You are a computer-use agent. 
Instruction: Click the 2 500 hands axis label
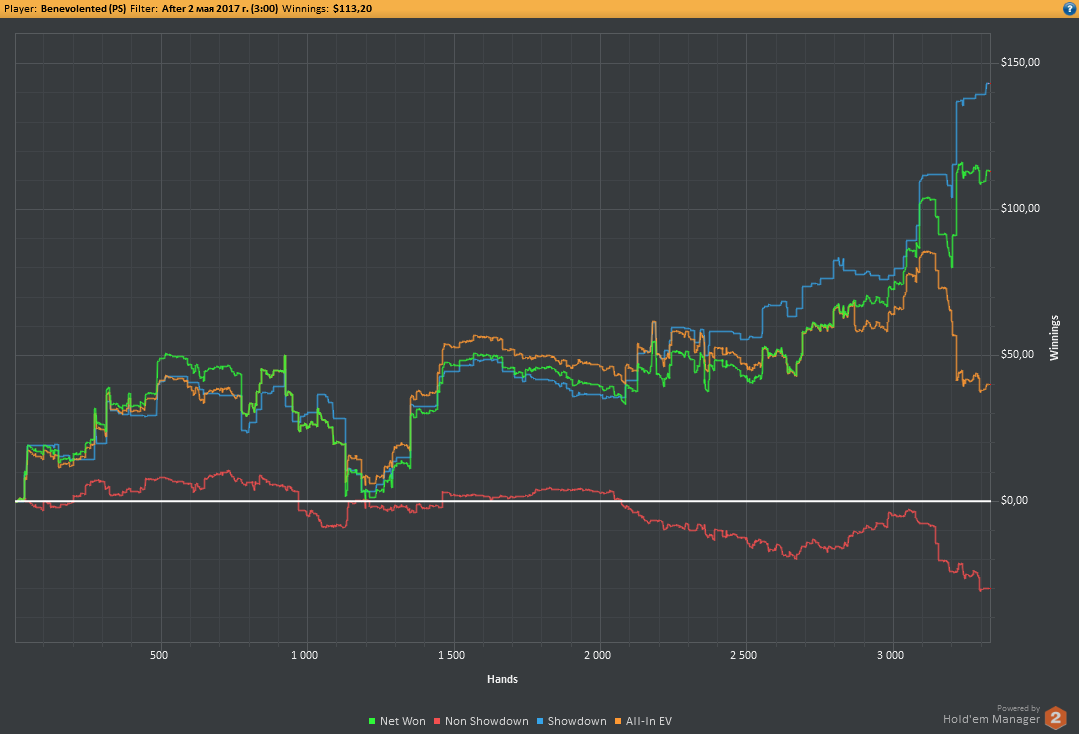point(743,655)
